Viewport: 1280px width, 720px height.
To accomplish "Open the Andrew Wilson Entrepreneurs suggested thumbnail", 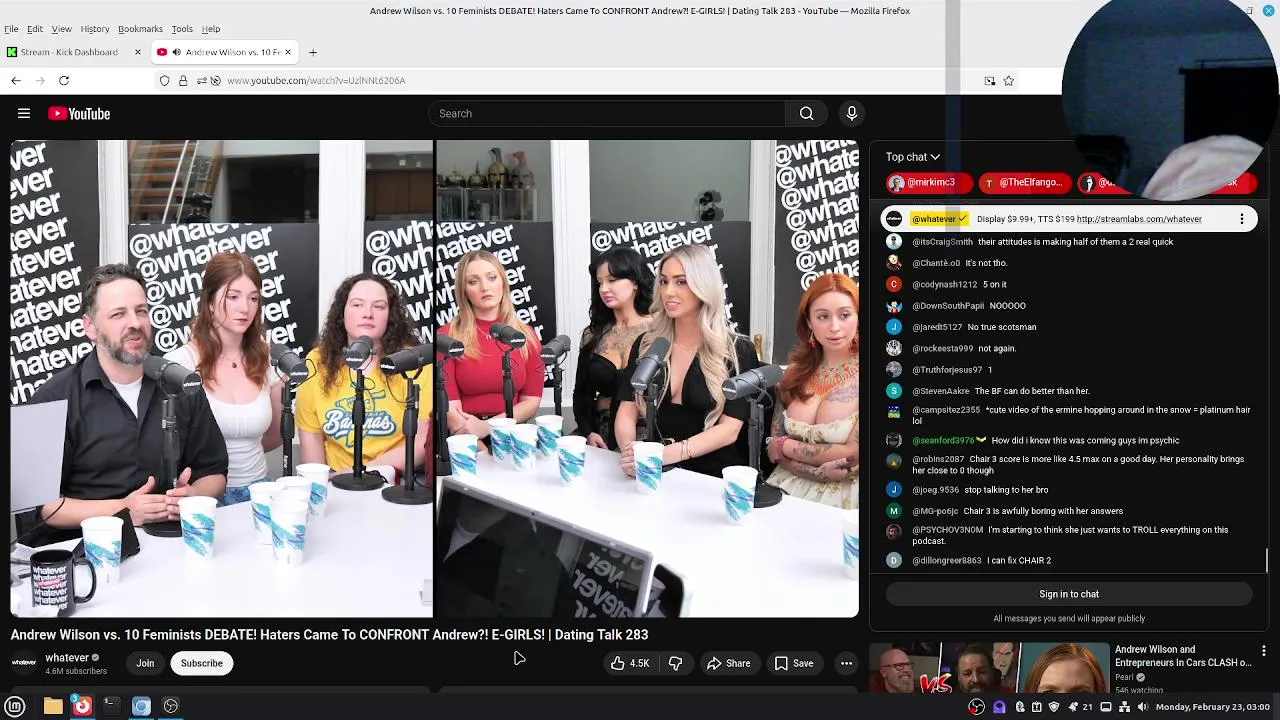I will click(988, 668).
